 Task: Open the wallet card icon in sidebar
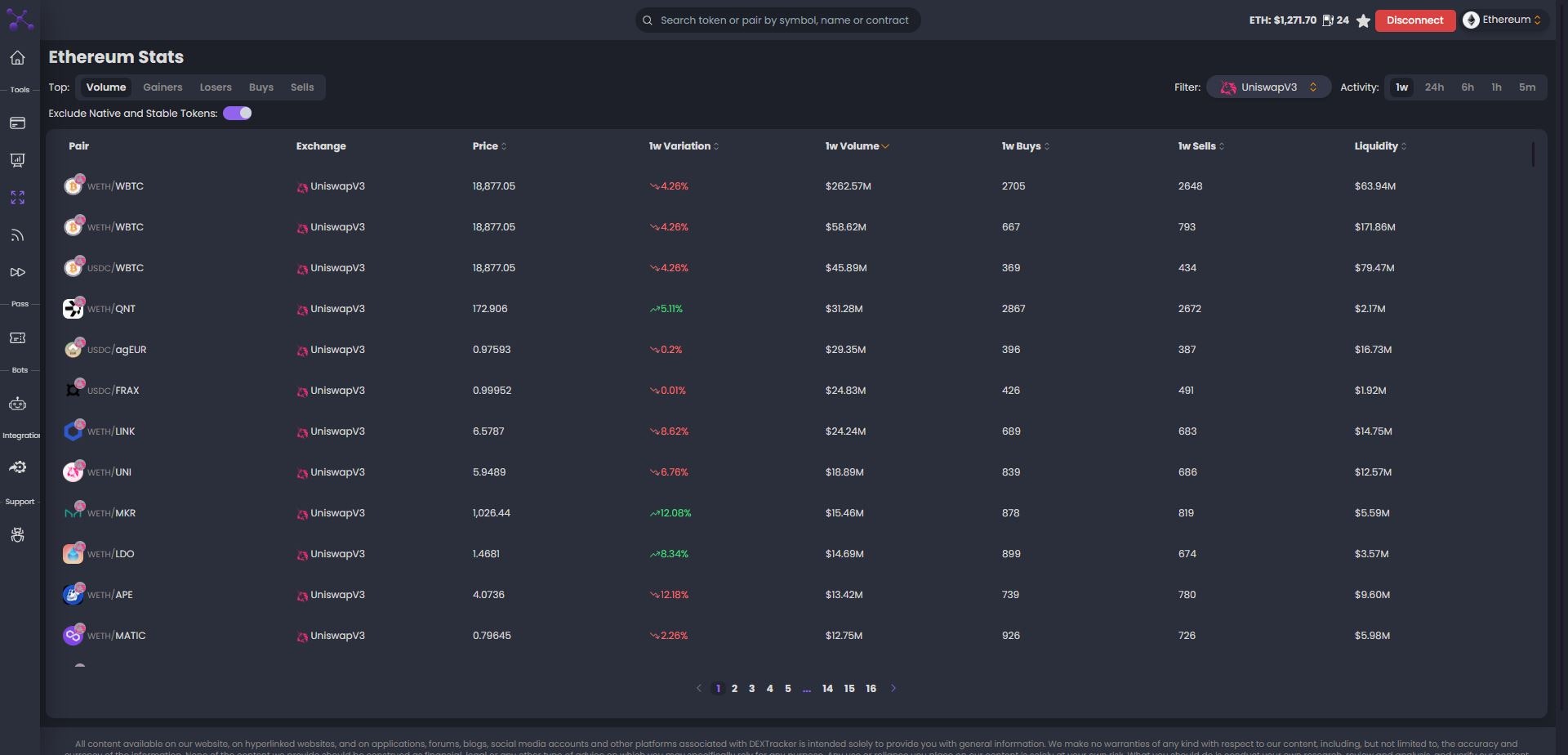(x=17, y=123)
